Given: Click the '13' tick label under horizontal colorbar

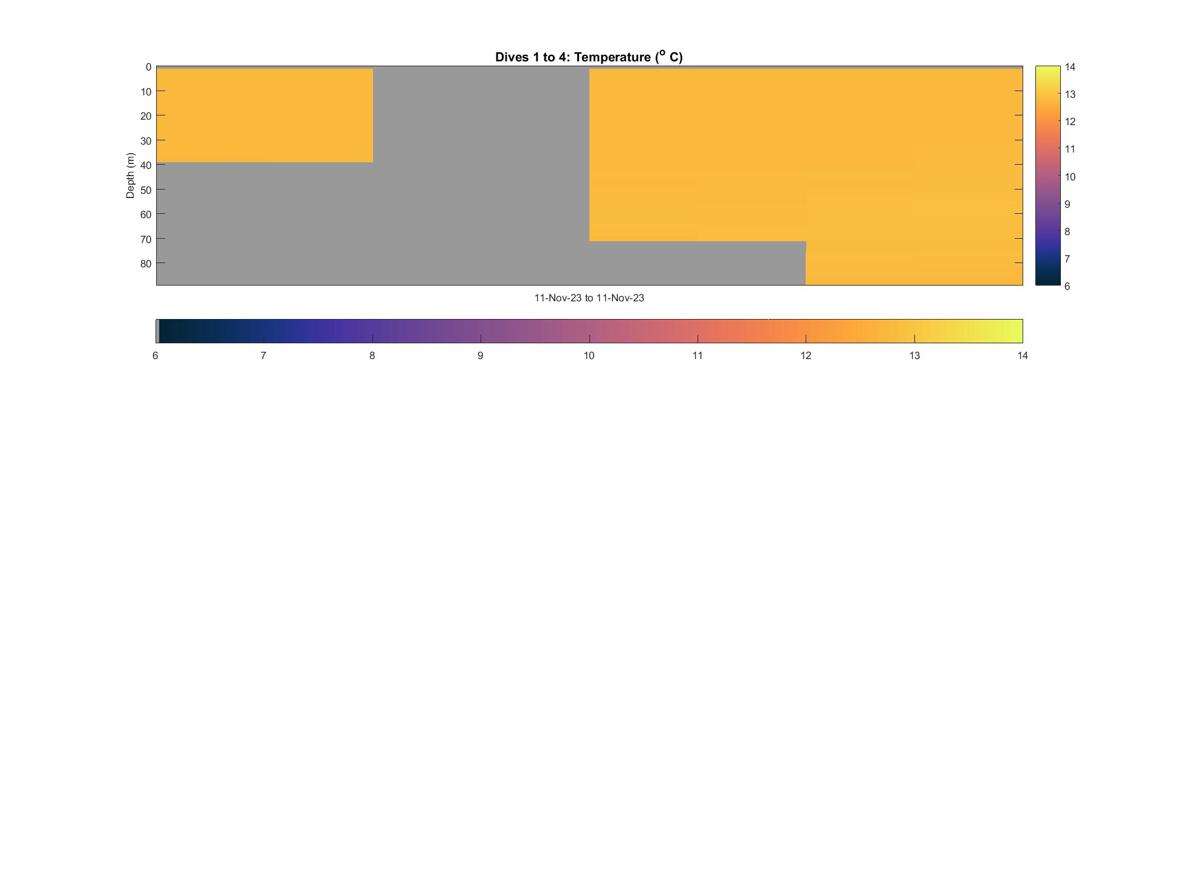Looking at the screenshot, I should (x=914, y=355).
